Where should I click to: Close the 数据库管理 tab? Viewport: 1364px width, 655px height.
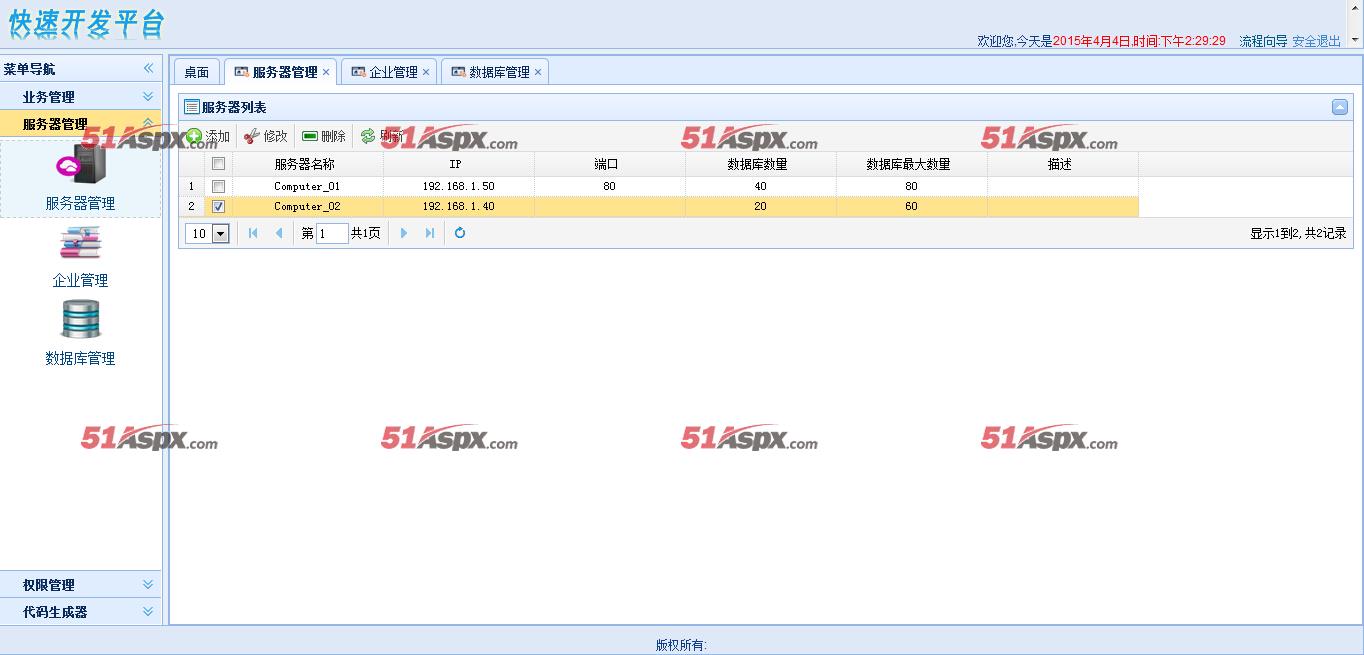538,72
